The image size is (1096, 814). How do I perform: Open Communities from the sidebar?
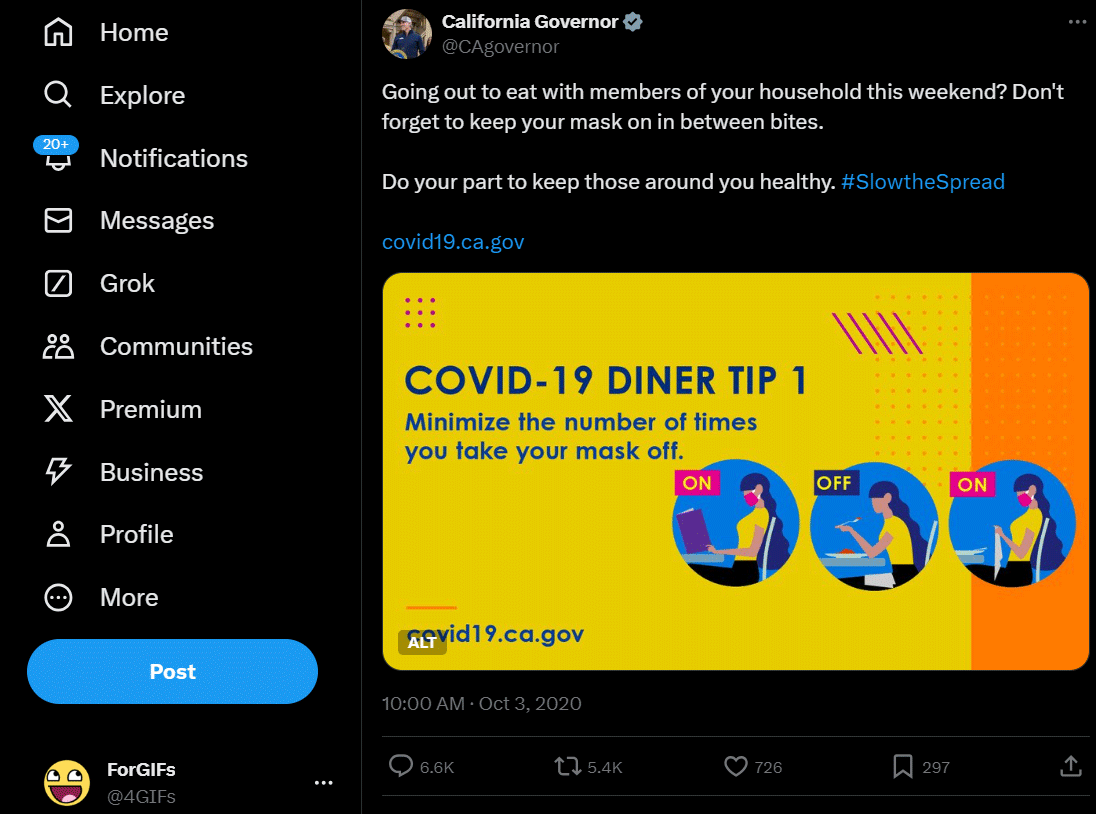click(59, 347)
